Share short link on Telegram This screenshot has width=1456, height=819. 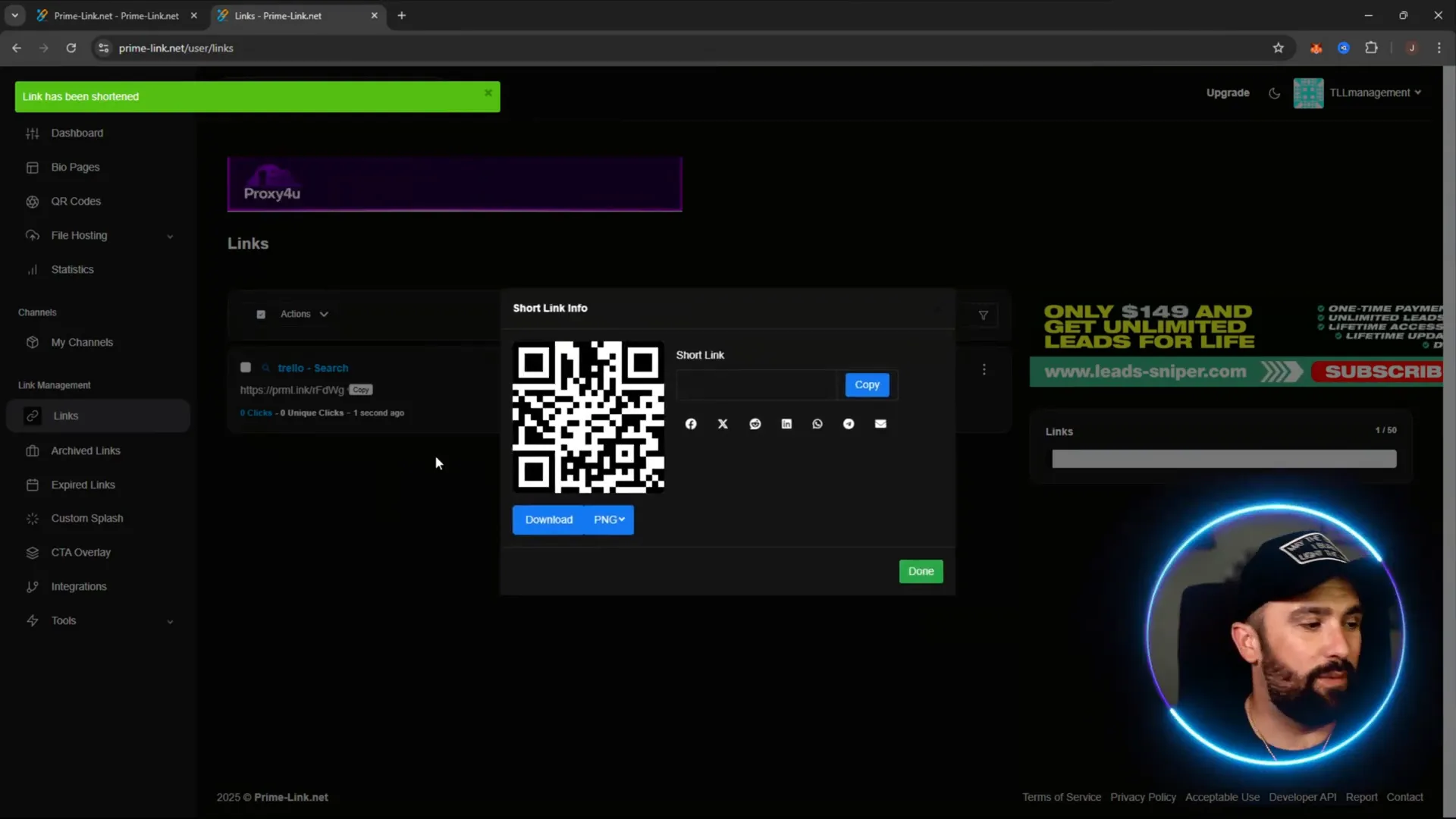[849, 424]
